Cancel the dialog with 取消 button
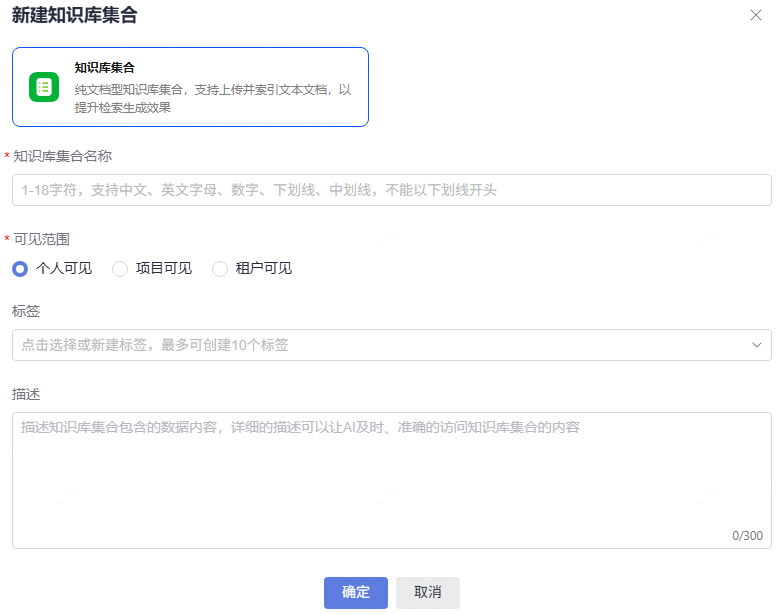 click(427, 592)
